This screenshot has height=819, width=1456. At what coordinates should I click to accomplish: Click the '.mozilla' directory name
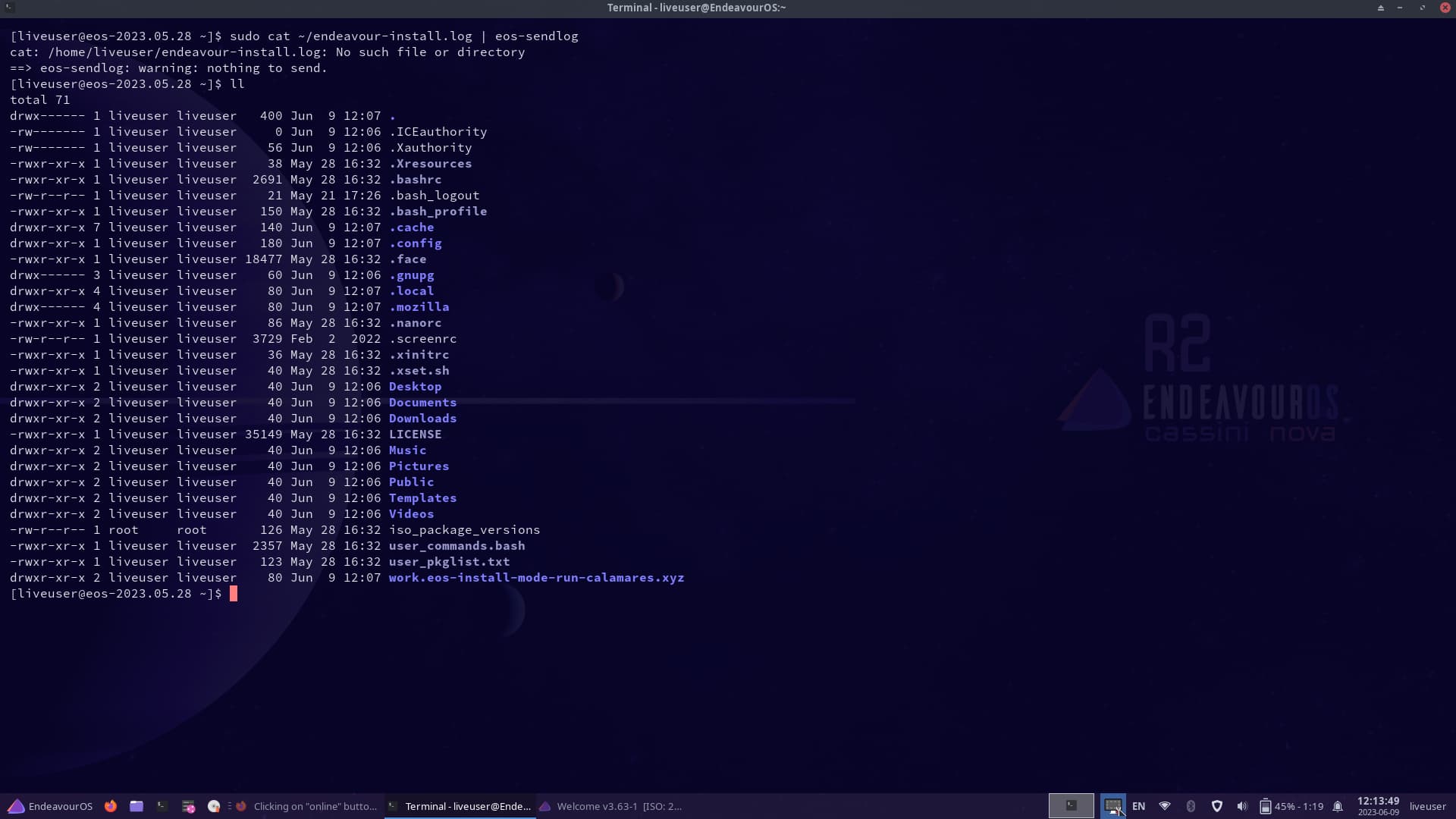(419, 306)
